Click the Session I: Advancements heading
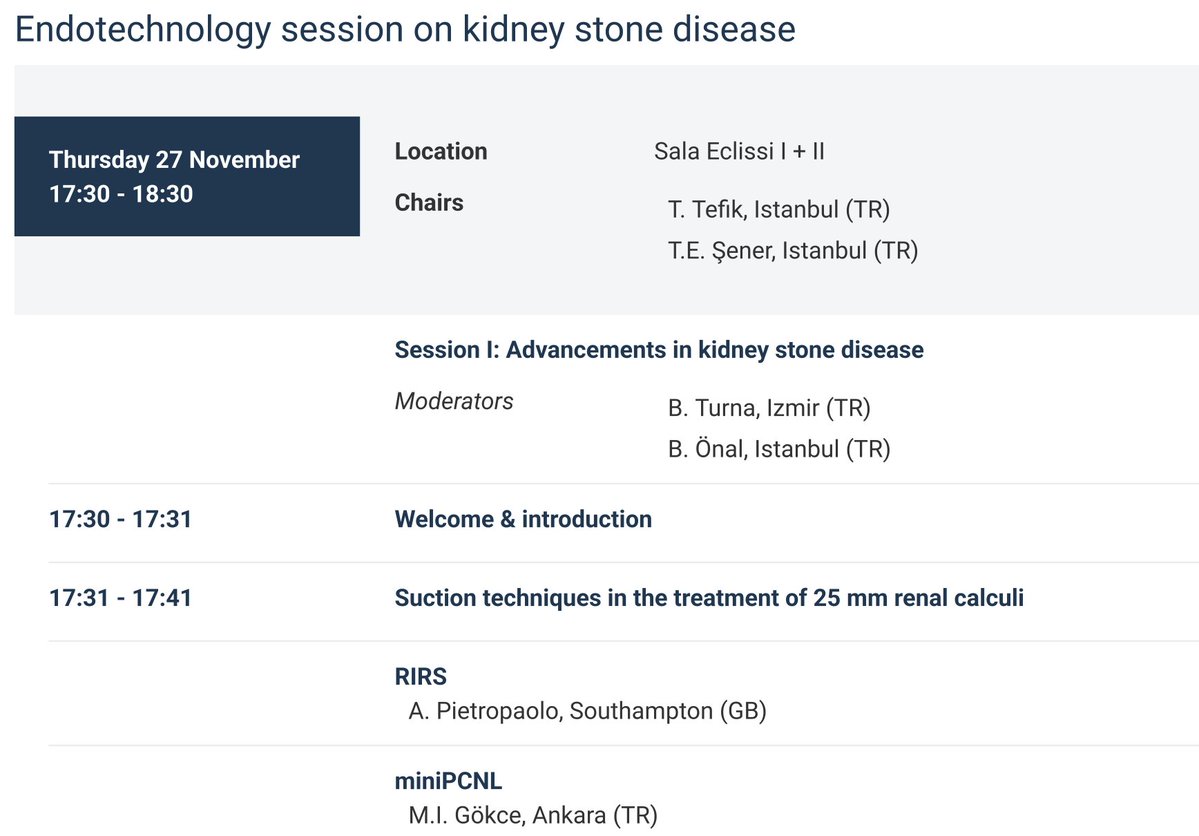The width and height of the screenshot is (1199, 836). tap(659, 350)
